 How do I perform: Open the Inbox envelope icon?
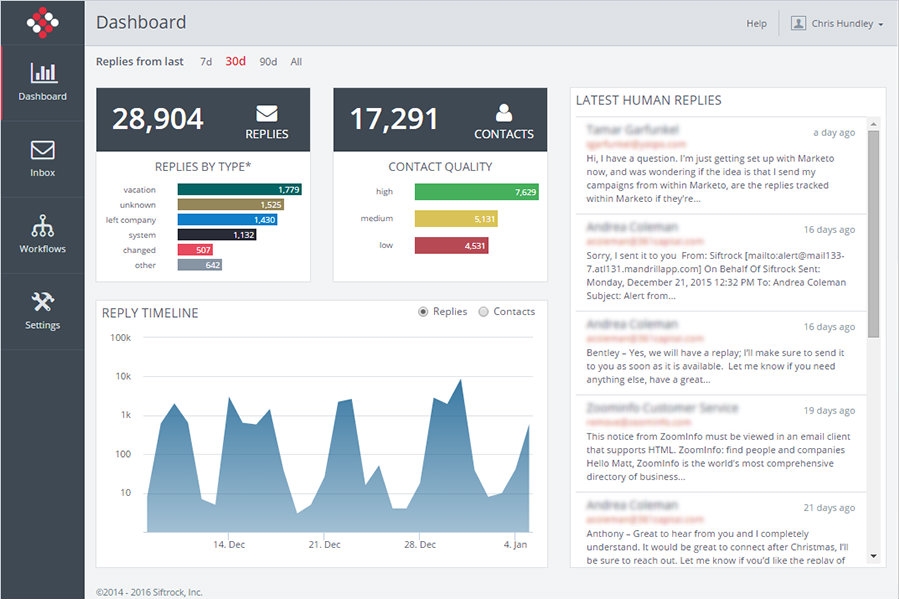(42, 150)
